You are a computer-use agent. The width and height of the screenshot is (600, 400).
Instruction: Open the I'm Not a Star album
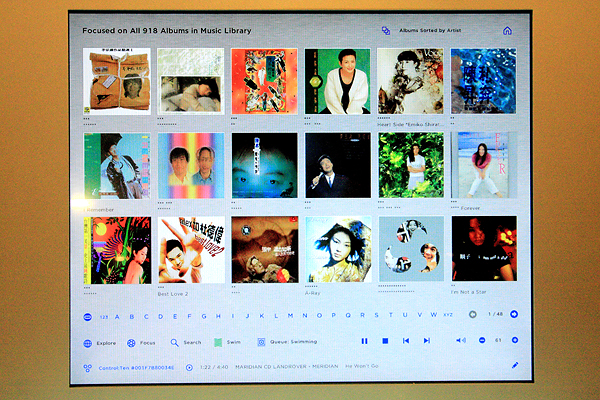tap(484, 248)
